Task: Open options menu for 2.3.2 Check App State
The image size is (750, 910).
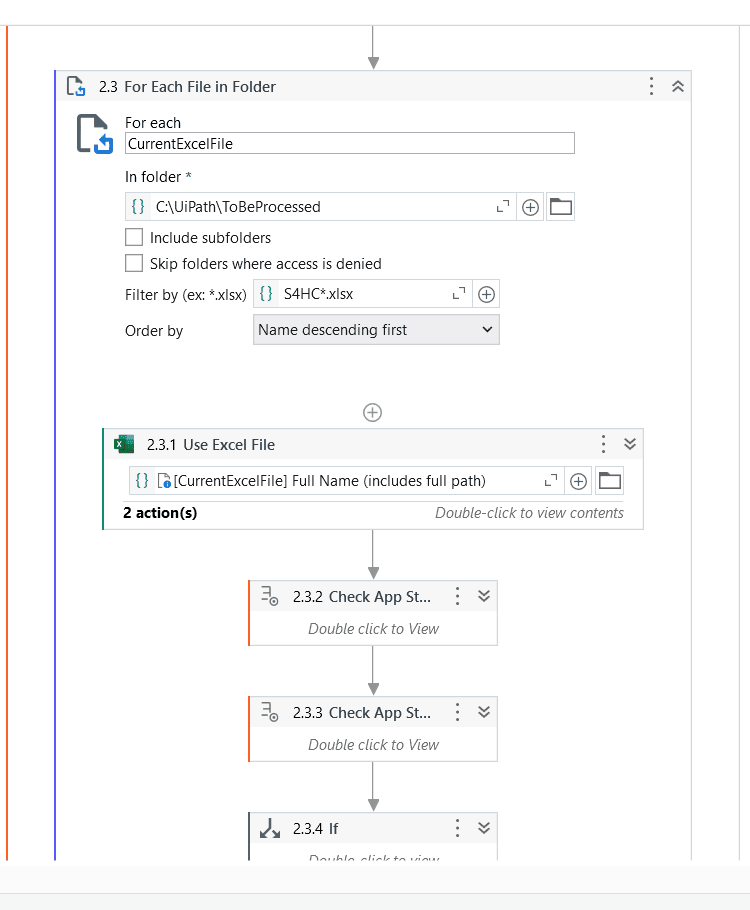Action: click(x=457, y=597)
